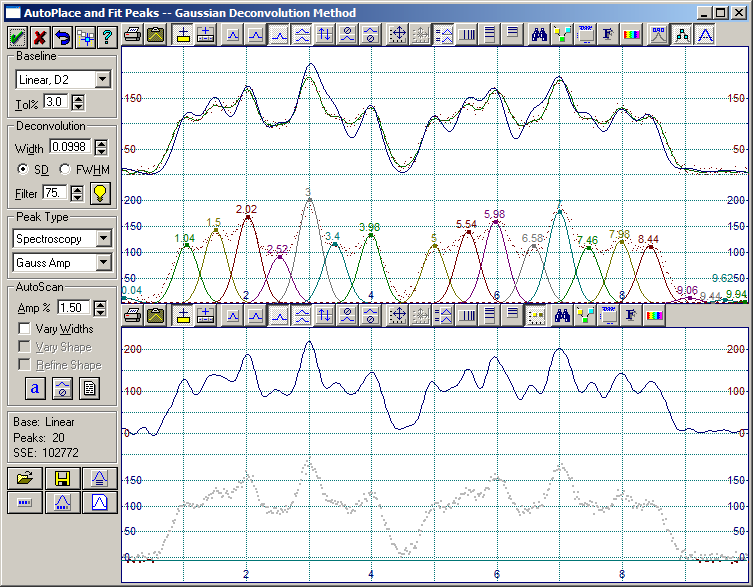Viewport: 753px width, 587px height.
Task: Click the blue undo arrow icon
Action: [62, 37]
